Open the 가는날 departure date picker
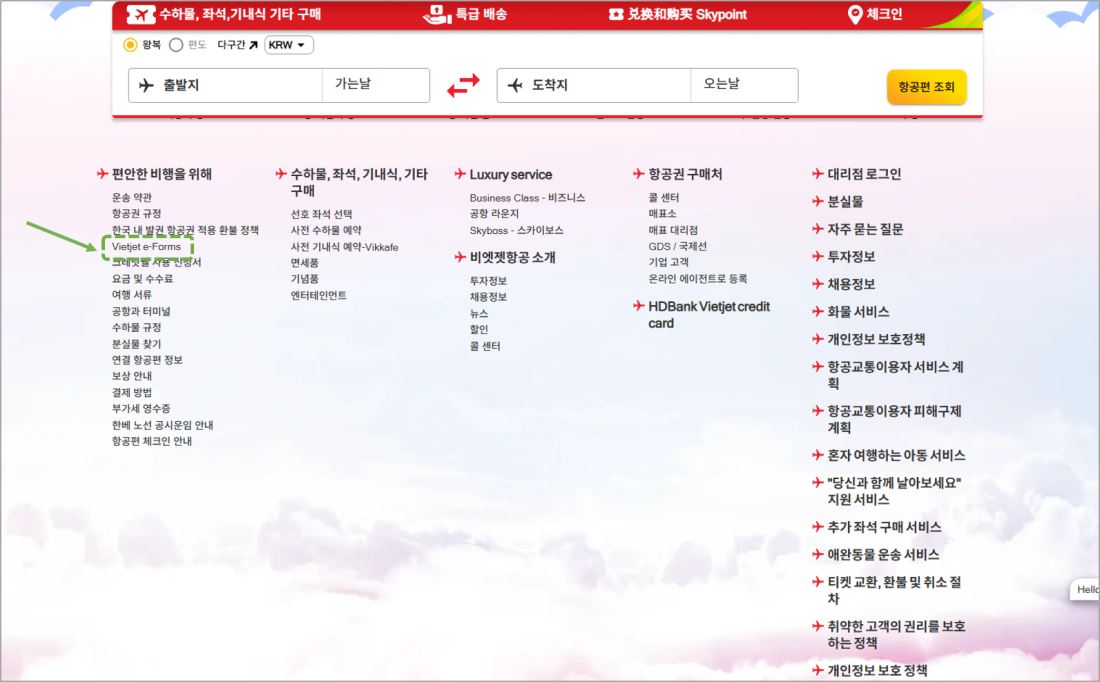The height and width of the screenshot is (682, 1100). [x=375, y=85]
